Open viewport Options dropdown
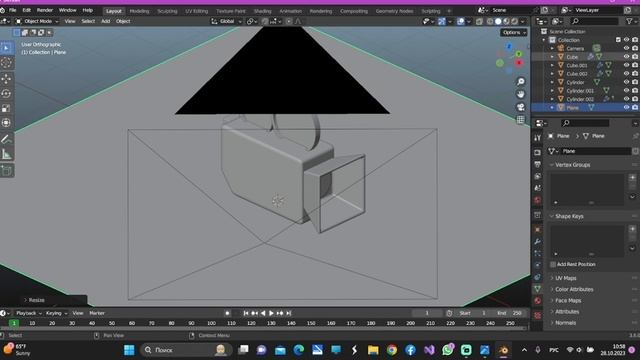This screenshot has height=360, width=640. click(x=514, y=33)
